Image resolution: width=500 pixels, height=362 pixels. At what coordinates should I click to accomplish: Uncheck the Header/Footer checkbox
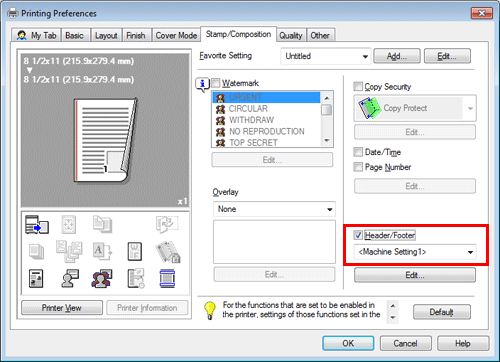tap(358, 235)
